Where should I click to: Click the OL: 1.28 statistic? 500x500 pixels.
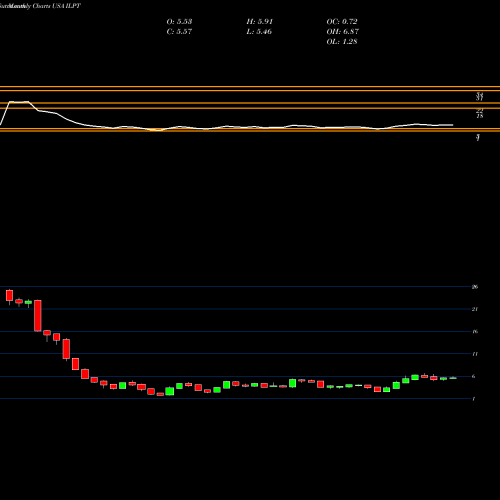pyautogui.click(x=342, y=42)
